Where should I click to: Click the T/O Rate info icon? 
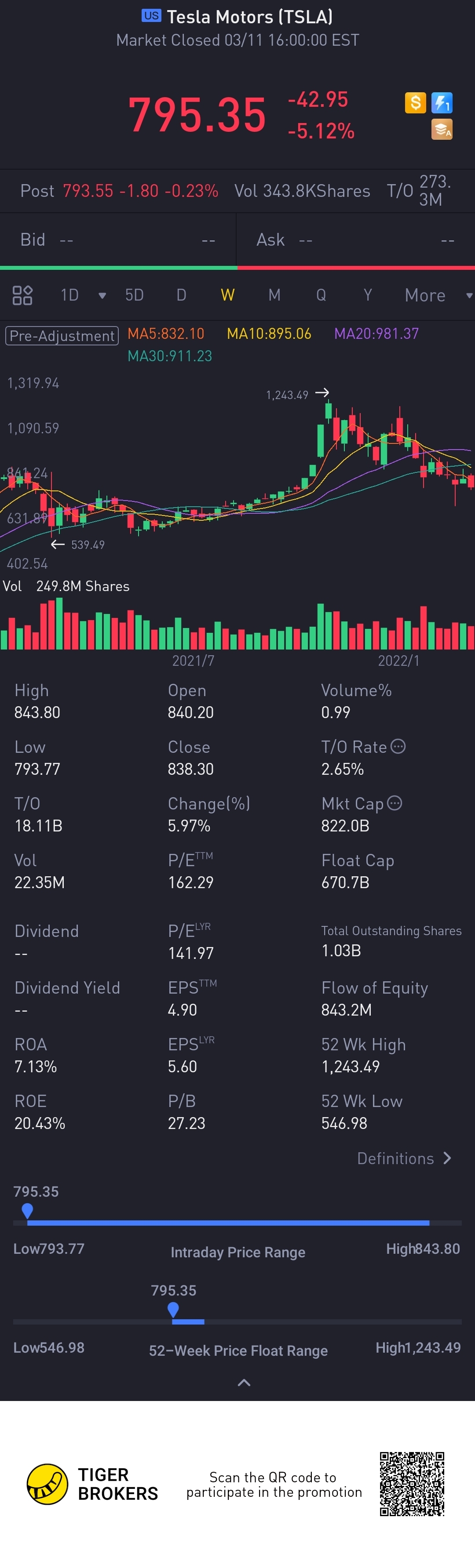[398, 747]
